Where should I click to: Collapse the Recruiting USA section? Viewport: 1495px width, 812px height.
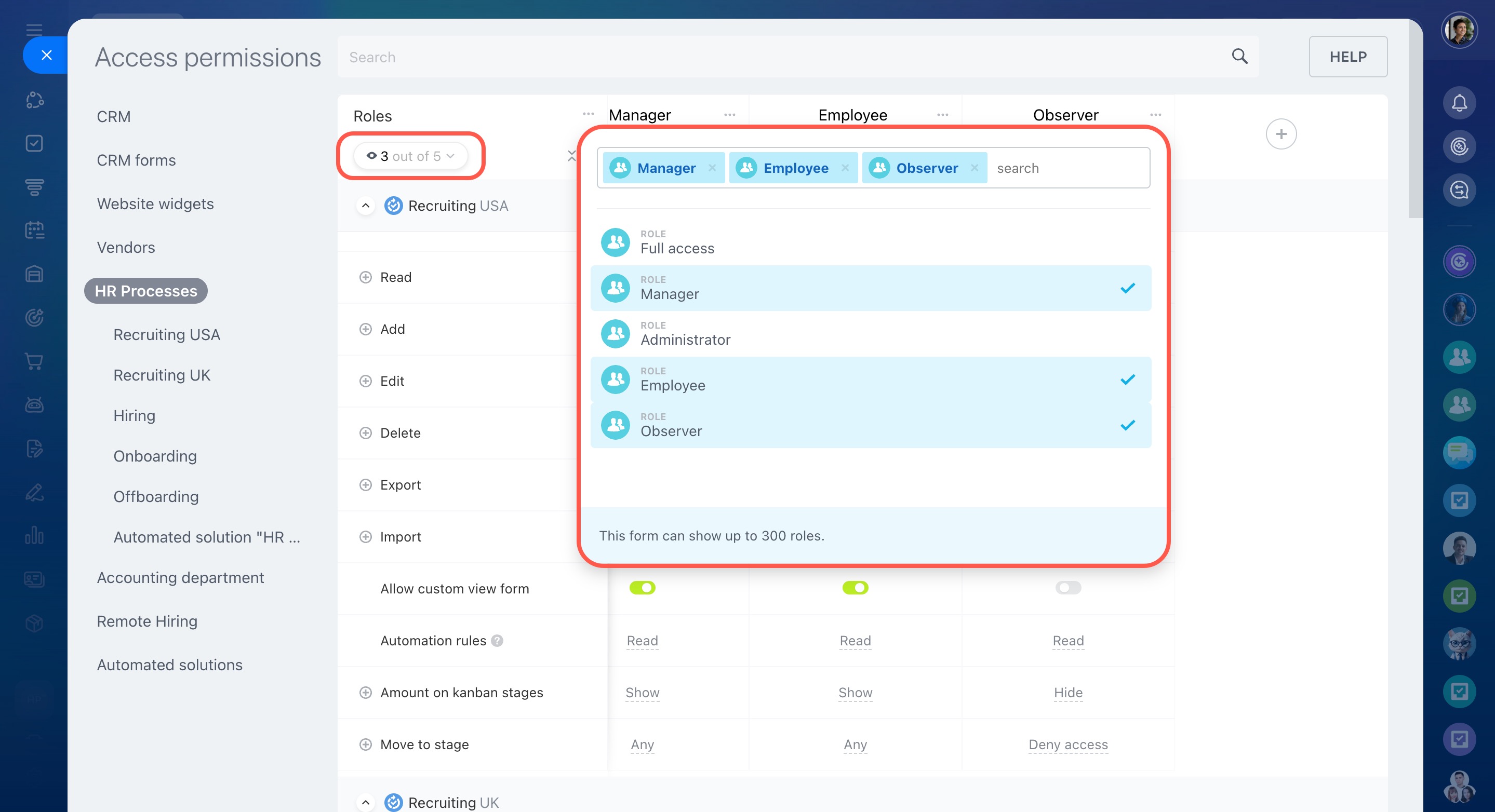(x=365, y=206)
